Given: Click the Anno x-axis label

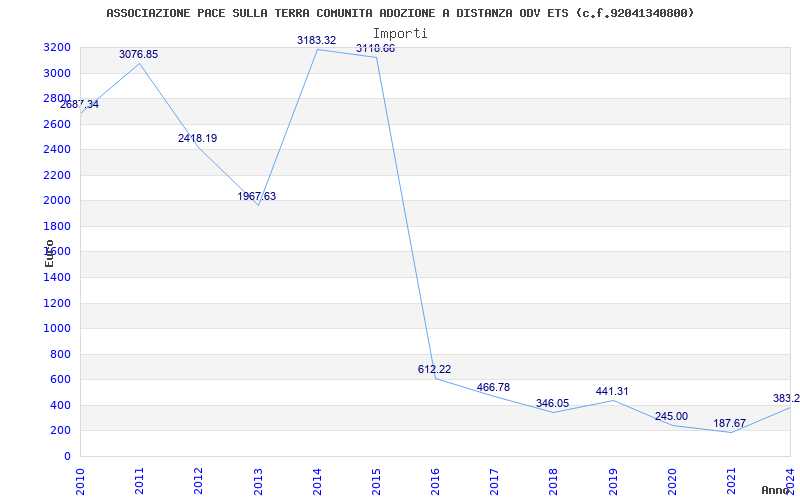Looking at the screenshot, I should pos(776,490).
